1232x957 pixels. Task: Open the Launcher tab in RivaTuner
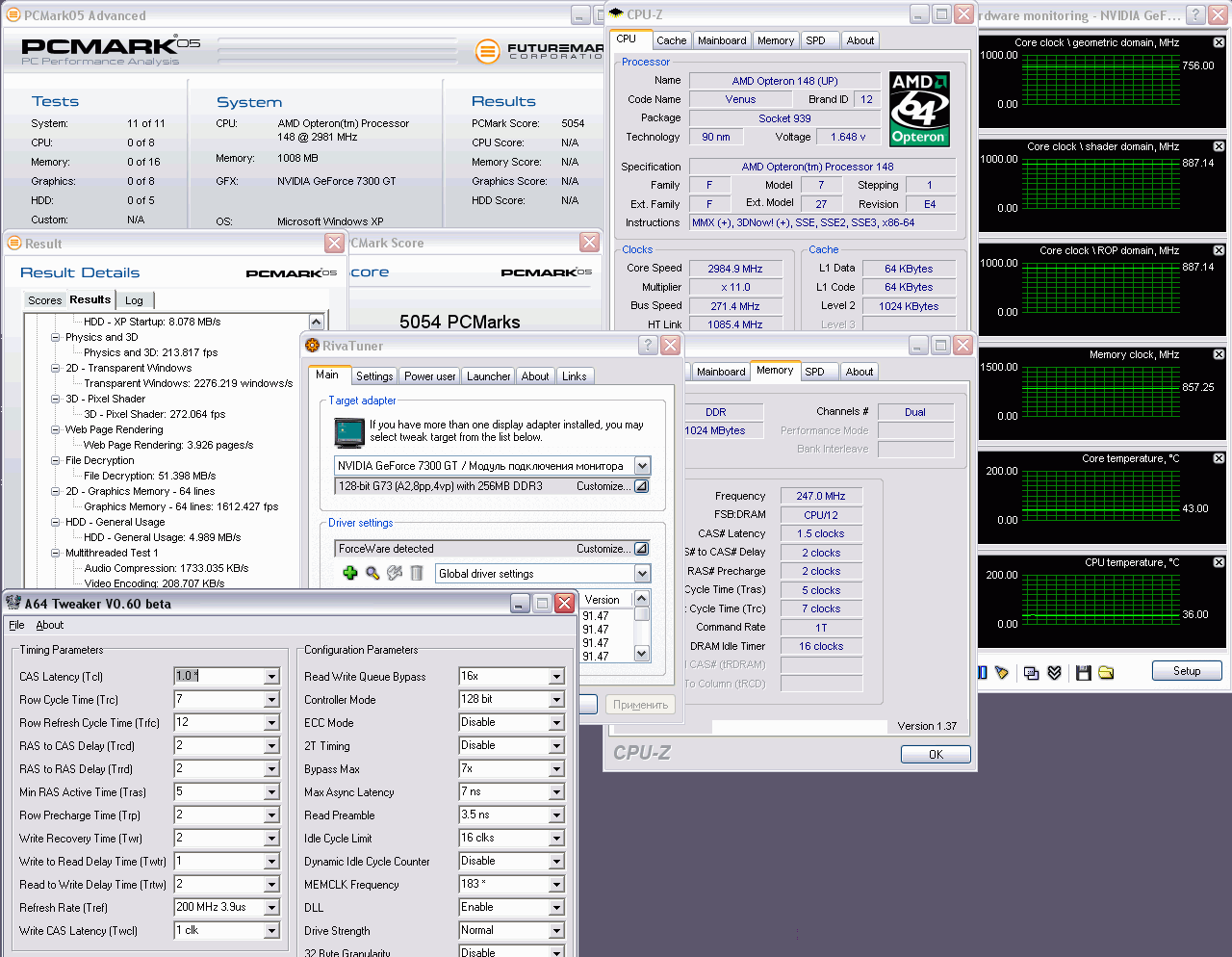(x=489, y=376)
